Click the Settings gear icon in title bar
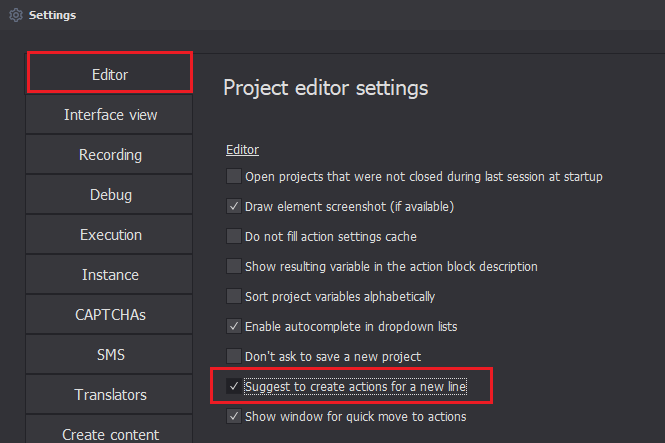665x443 pixels. [x=15, y=15]
